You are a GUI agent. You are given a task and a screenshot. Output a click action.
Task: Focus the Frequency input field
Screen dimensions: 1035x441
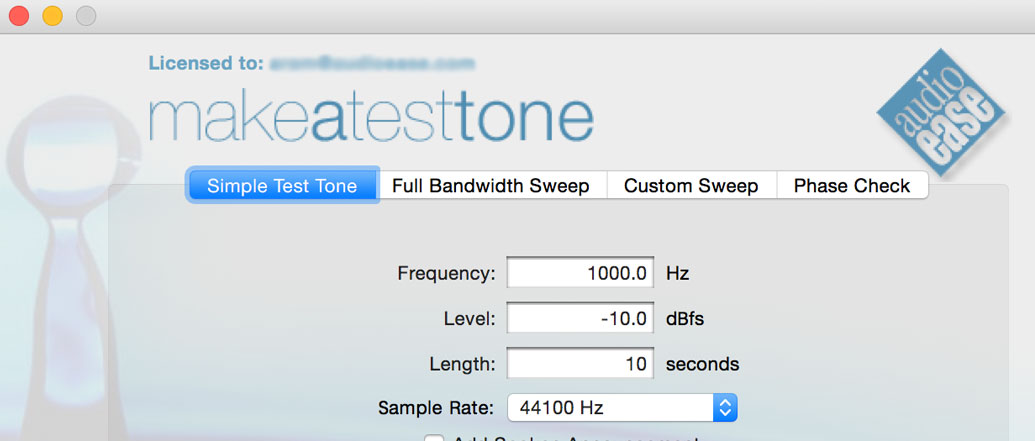tap(580, 273)
